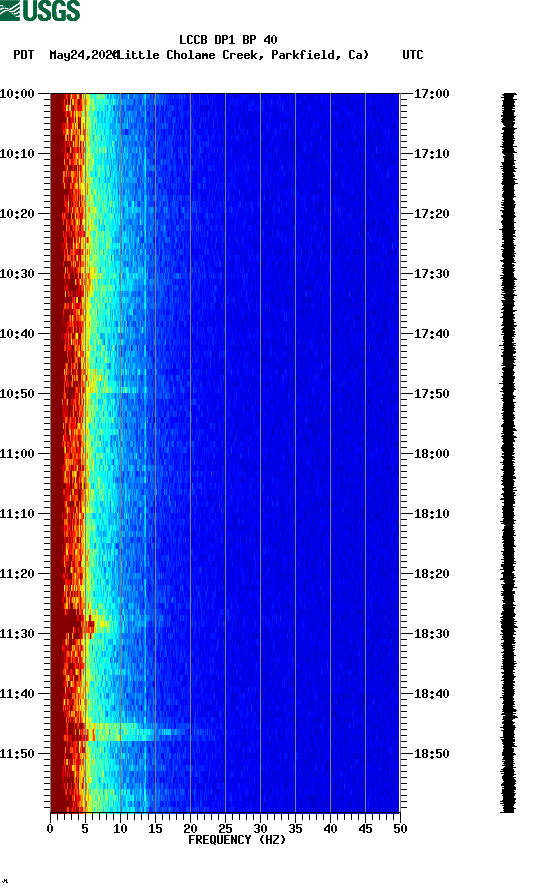Click the 15 Hz frequency tick label
Screen dimensions: 552x892
155,829
